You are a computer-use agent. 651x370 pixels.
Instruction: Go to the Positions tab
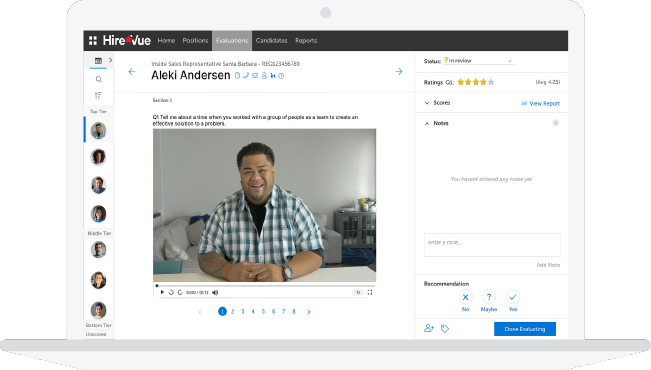(x=195, y=40)
